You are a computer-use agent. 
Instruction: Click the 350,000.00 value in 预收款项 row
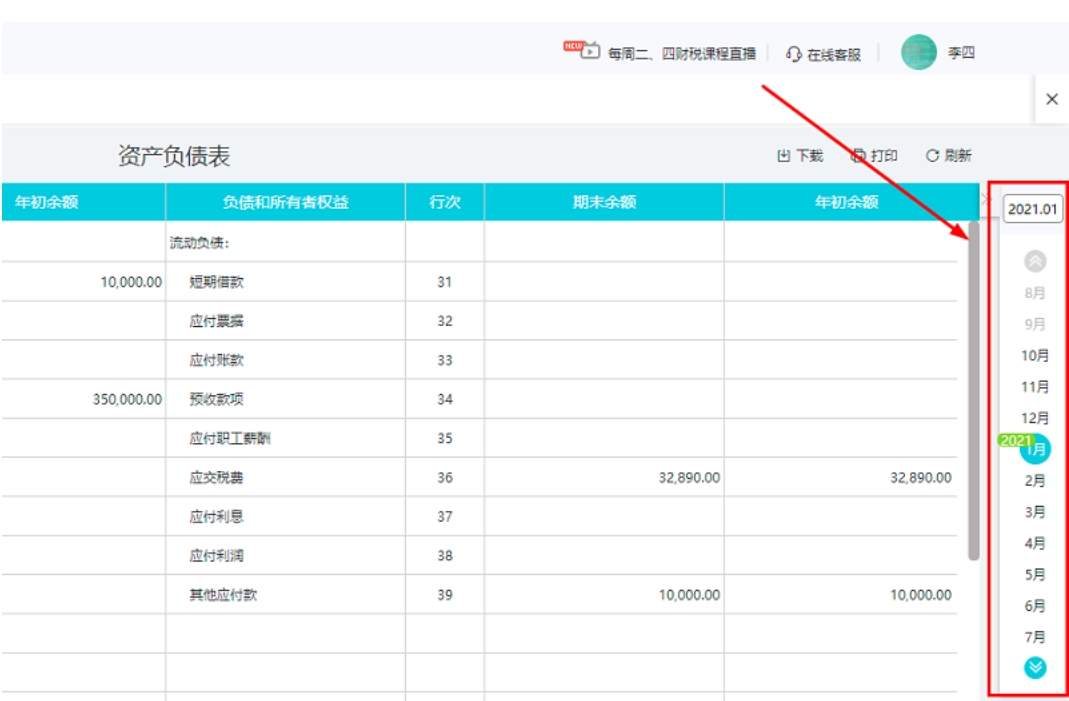coord(127,399)
